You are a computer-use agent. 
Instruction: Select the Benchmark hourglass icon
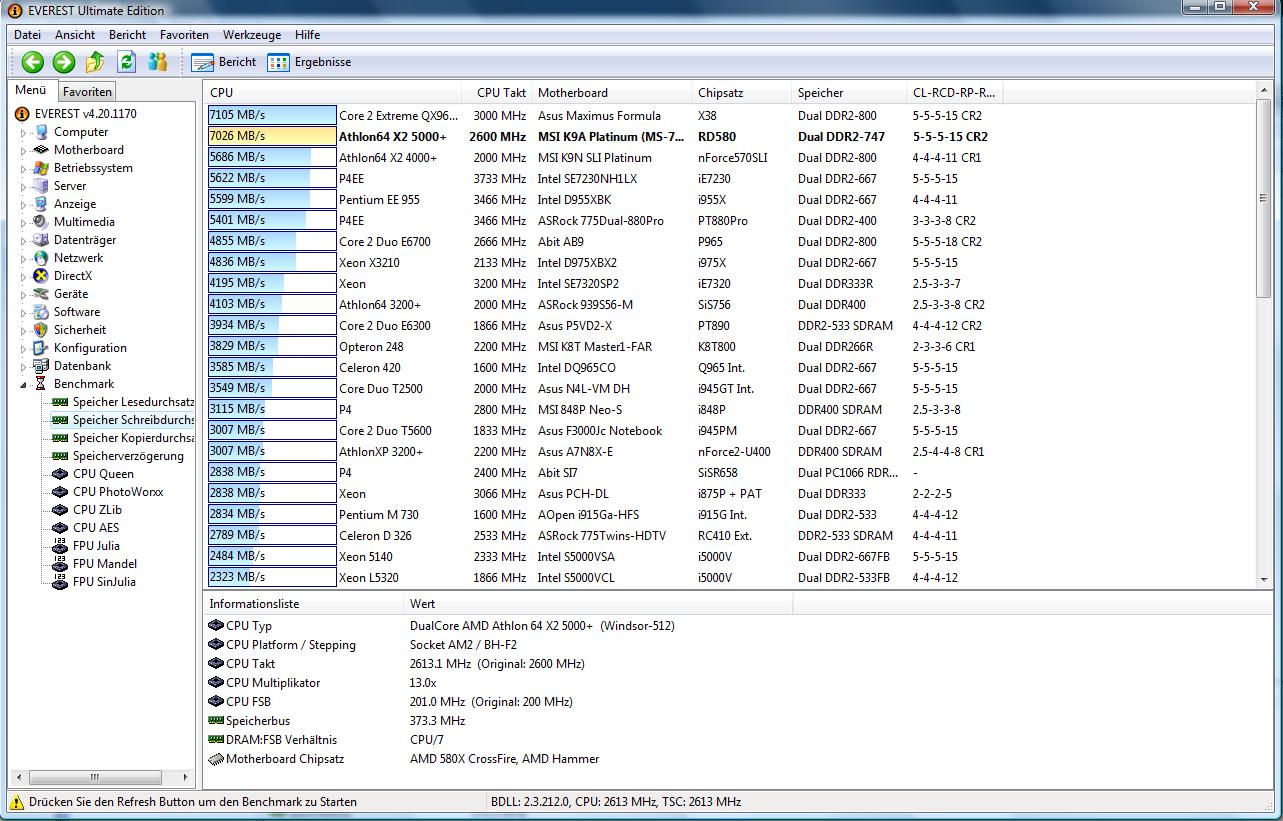[x=41, y=384]
